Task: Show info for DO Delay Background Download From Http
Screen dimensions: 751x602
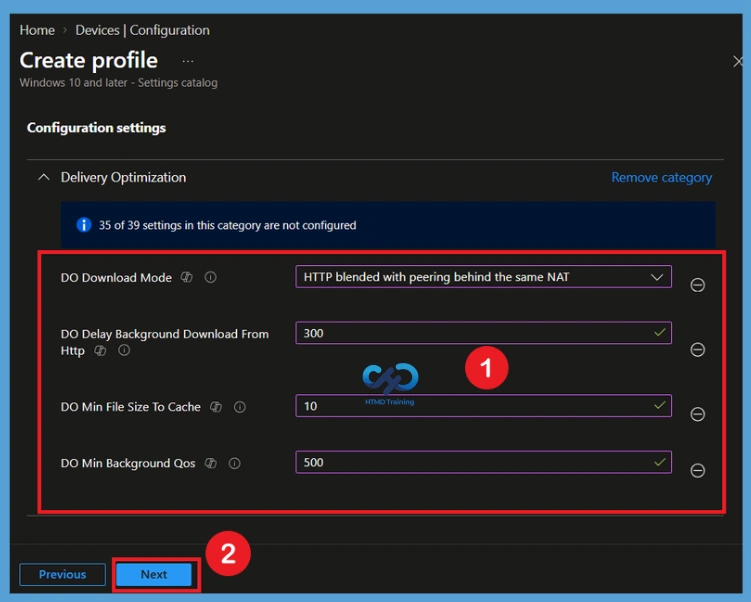Action: pyautogui.click(x=124, y=351)
